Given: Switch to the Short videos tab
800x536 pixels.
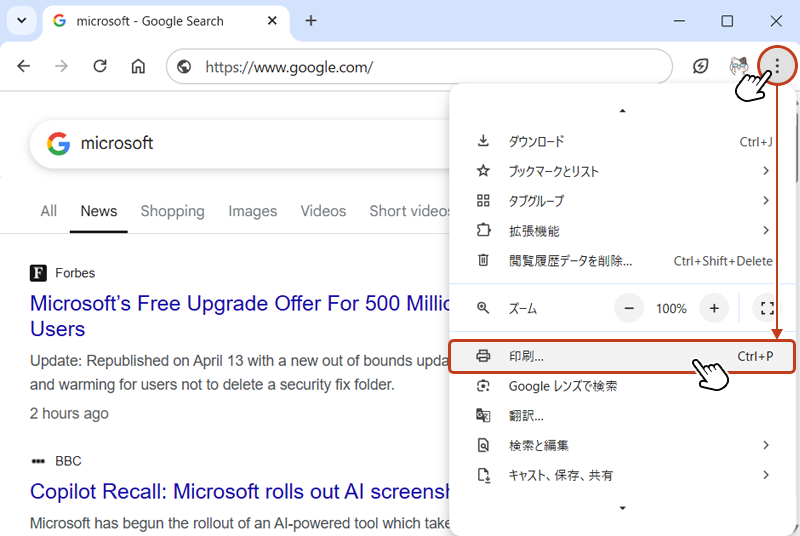Looking at the screenshot, I should point(409,211).
